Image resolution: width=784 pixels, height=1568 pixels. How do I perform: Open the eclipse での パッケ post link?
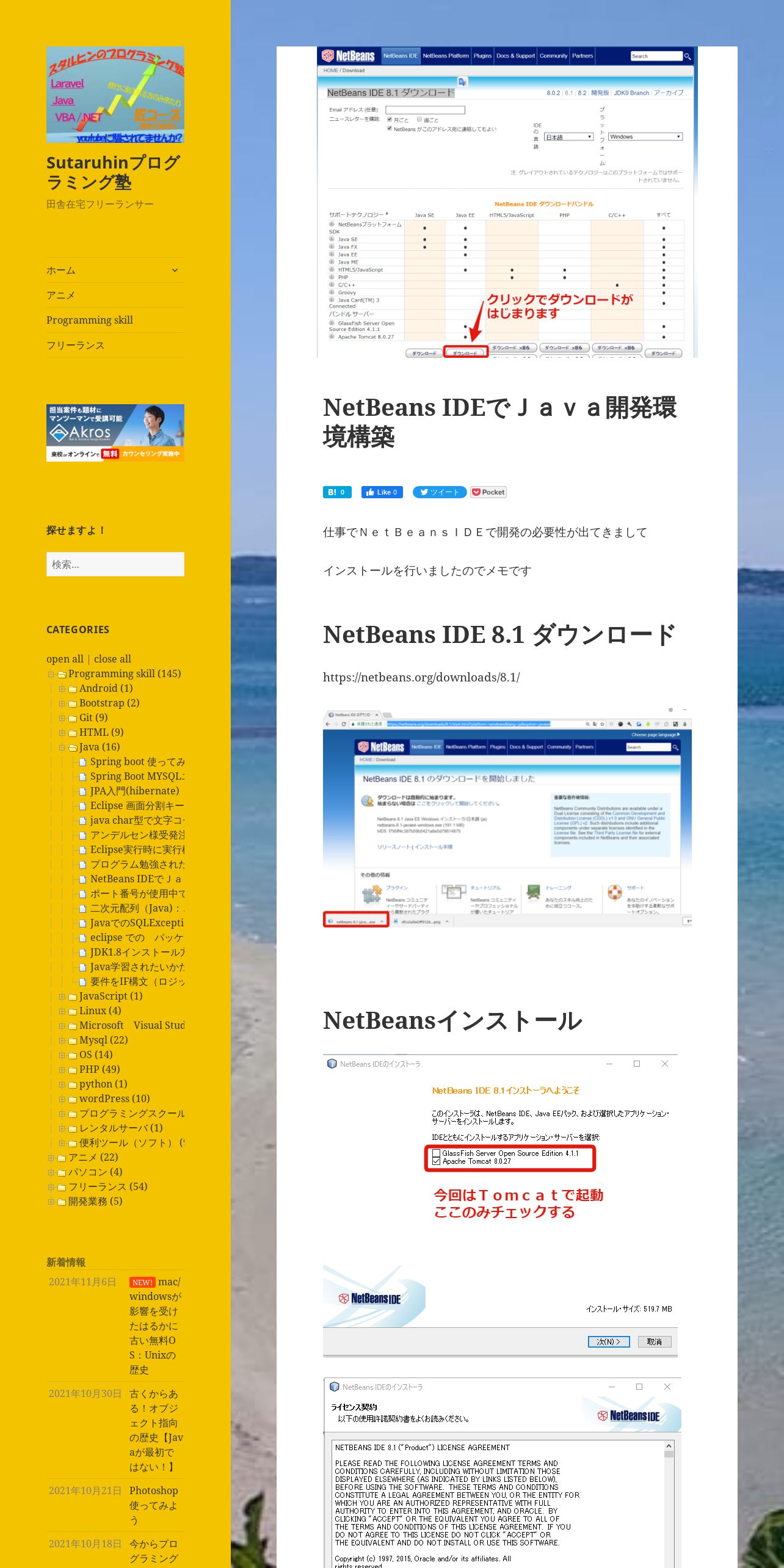[x=137, y=938]
